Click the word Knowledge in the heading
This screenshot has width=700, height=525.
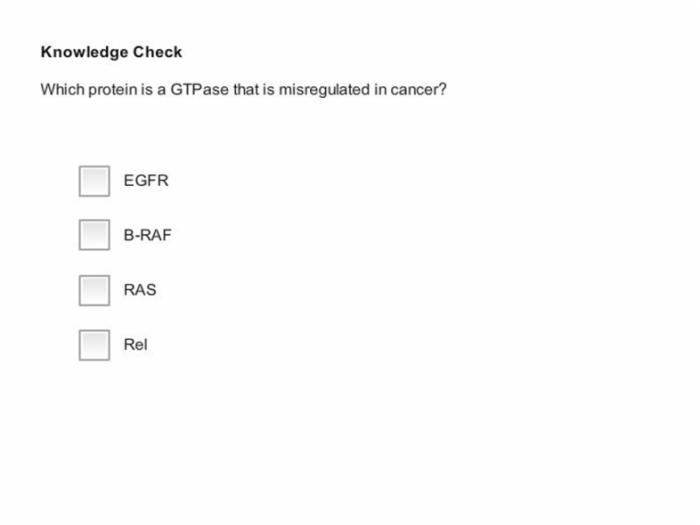point(84,52)
